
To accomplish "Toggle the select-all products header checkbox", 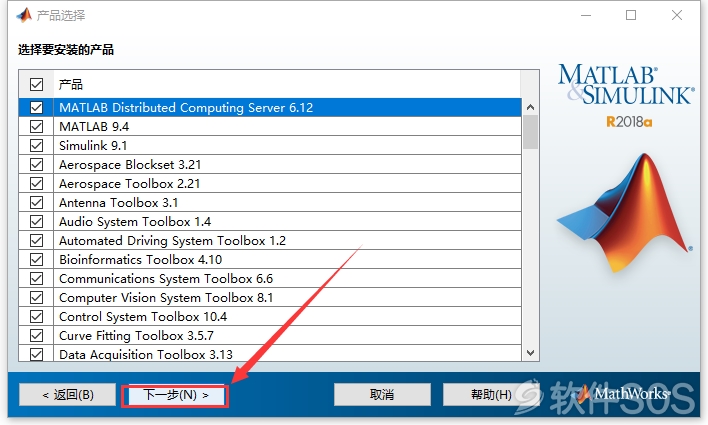I will 36,84.
